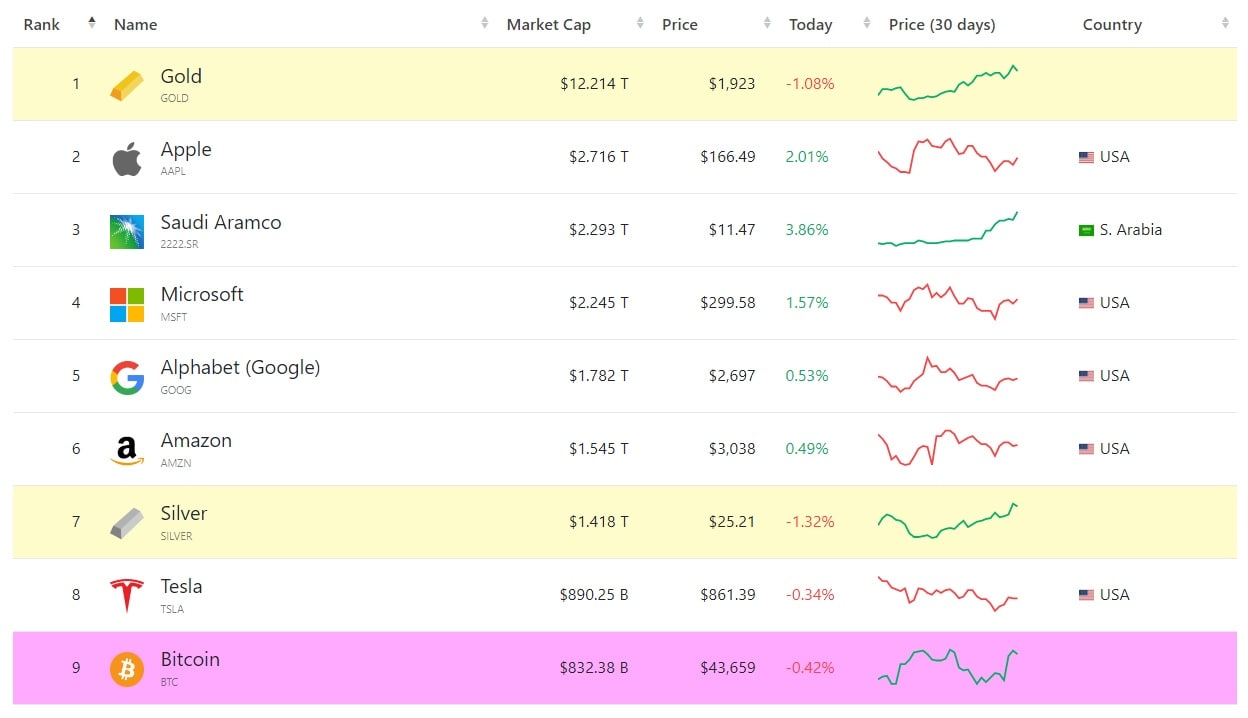Click the Gold bar icon
Screen dimensions: 1248x718
(x=127, y=85)
